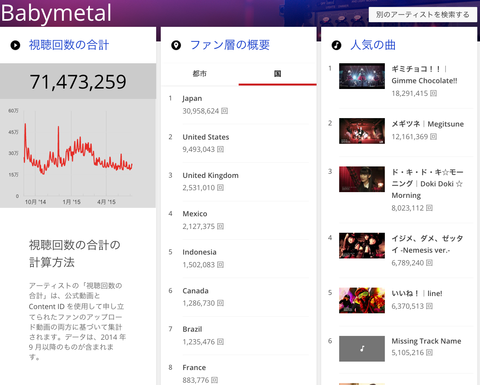This screenshot has height=385, width=480.
Task: Open the 視聴回数の合計 heading link
Action: point(69,45)
